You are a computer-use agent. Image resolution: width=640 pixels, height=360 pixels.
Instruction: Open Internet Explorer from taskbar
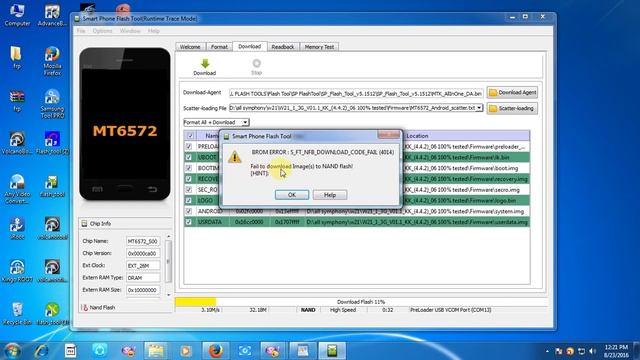click(x=41, y=351)
